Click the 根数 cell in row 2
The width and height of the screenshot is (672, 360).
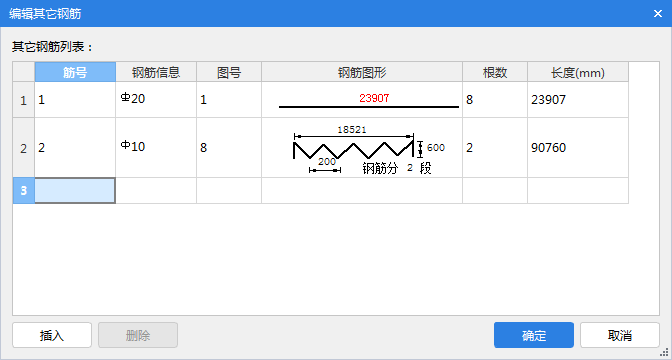click(x=495, y=148)
